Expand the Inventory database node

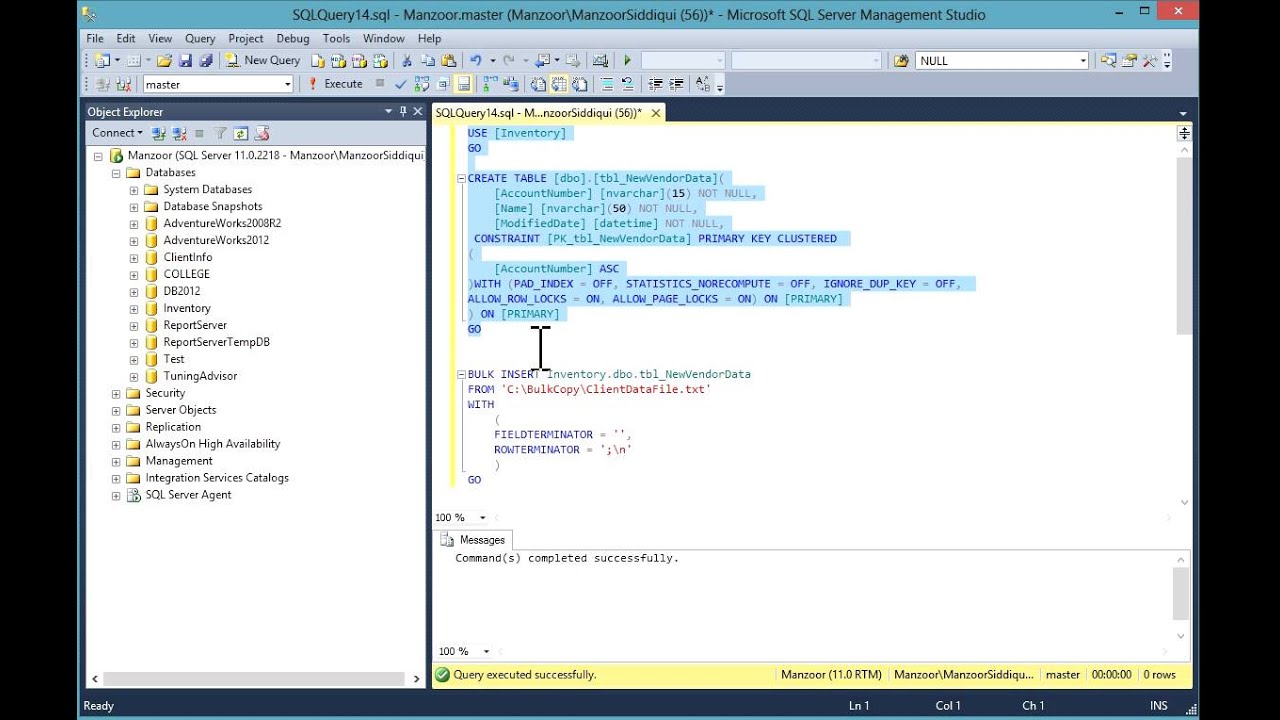click(134, 309)
